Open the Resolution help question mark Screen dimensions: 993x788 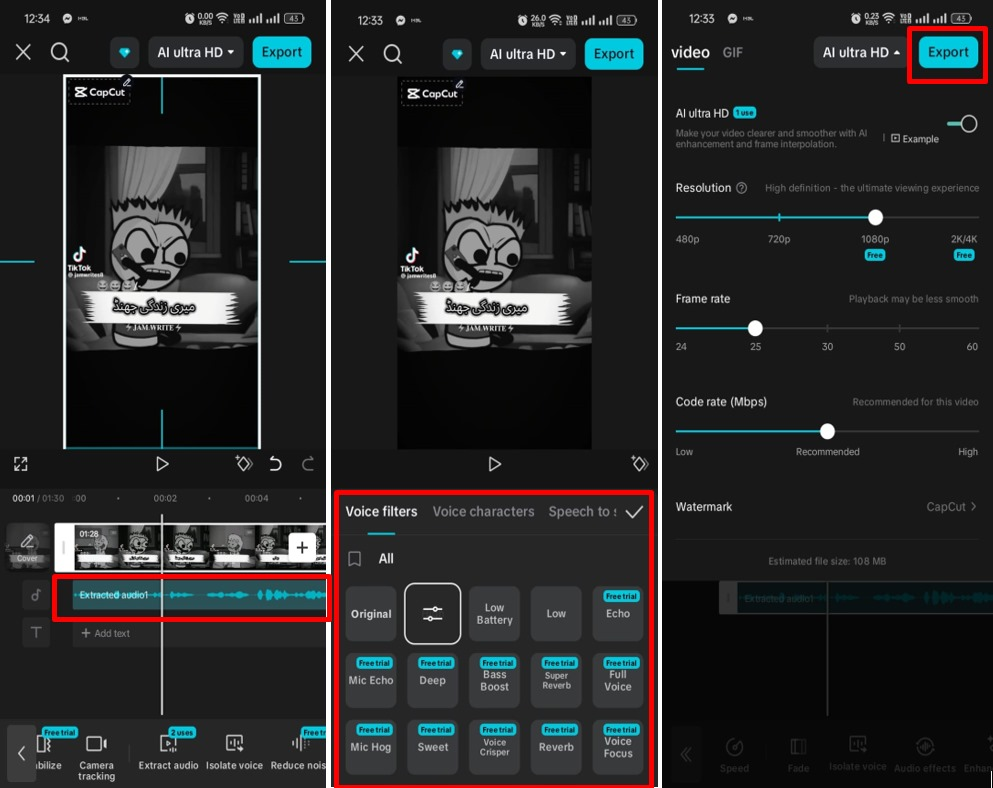(741, 188)
